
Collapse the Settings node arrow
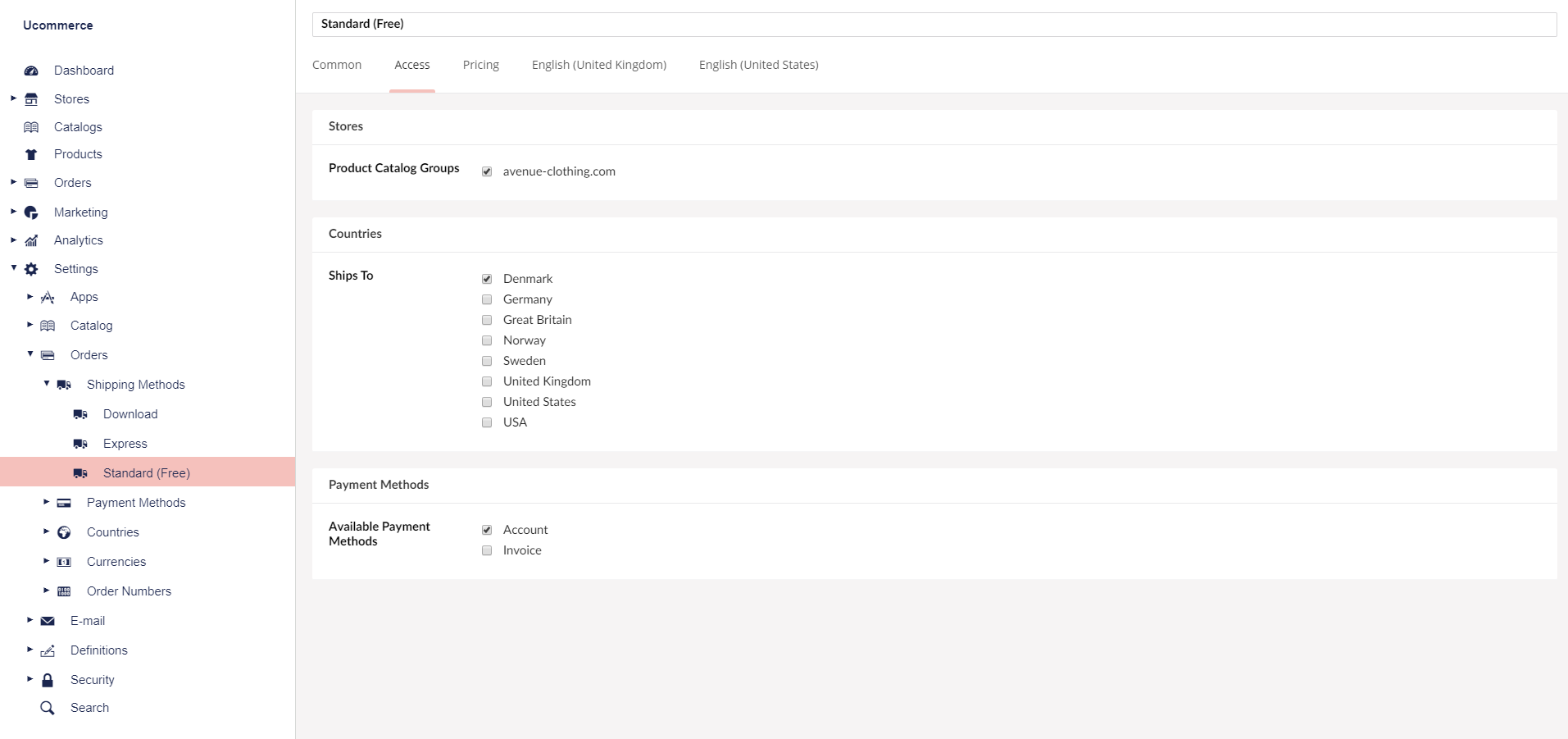pos(14,267)
